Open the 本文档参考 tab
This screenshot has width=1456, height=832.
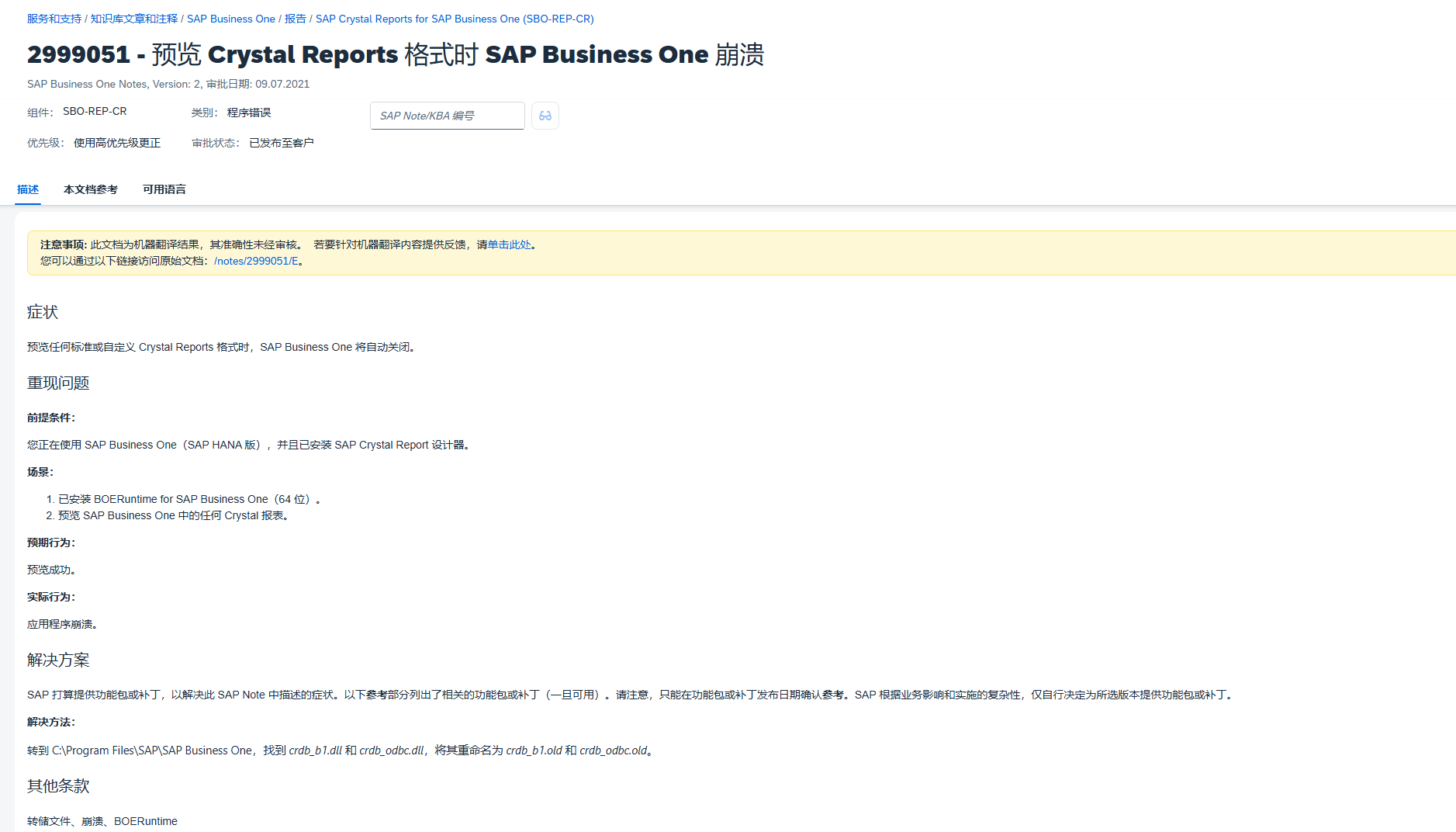click(91, 189)
